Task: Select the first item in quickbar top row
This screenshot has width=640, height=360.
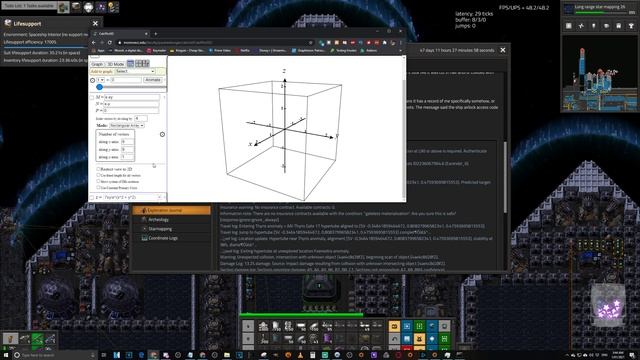Action: click(x=263, y=326)
